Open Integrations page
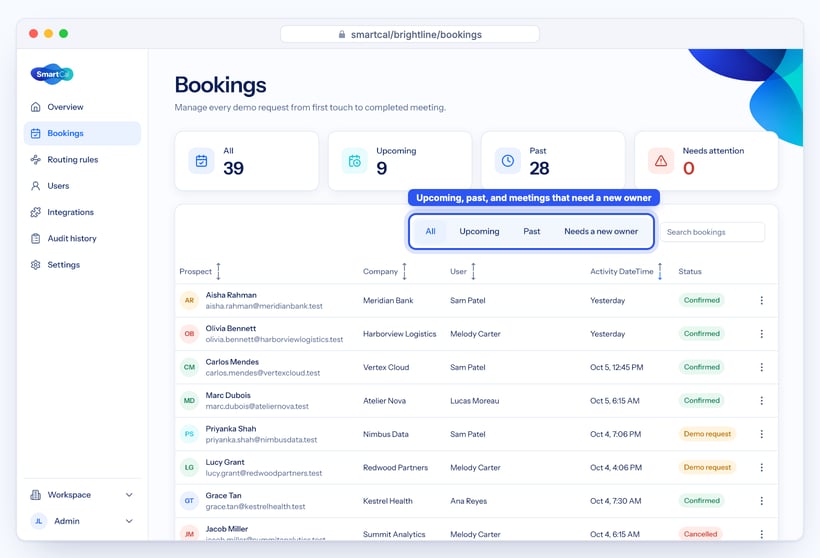 [82, 212]
